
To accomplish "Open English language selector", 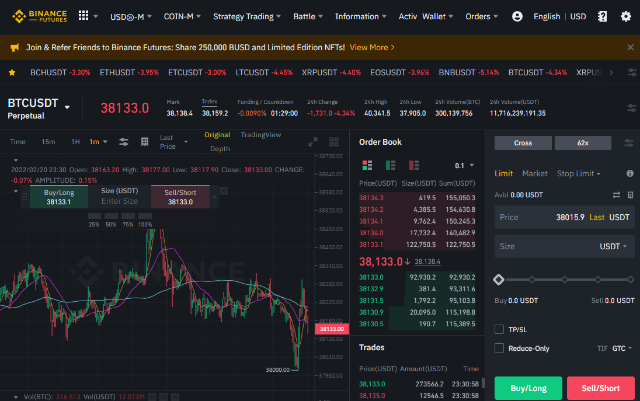I will point(547,16).
